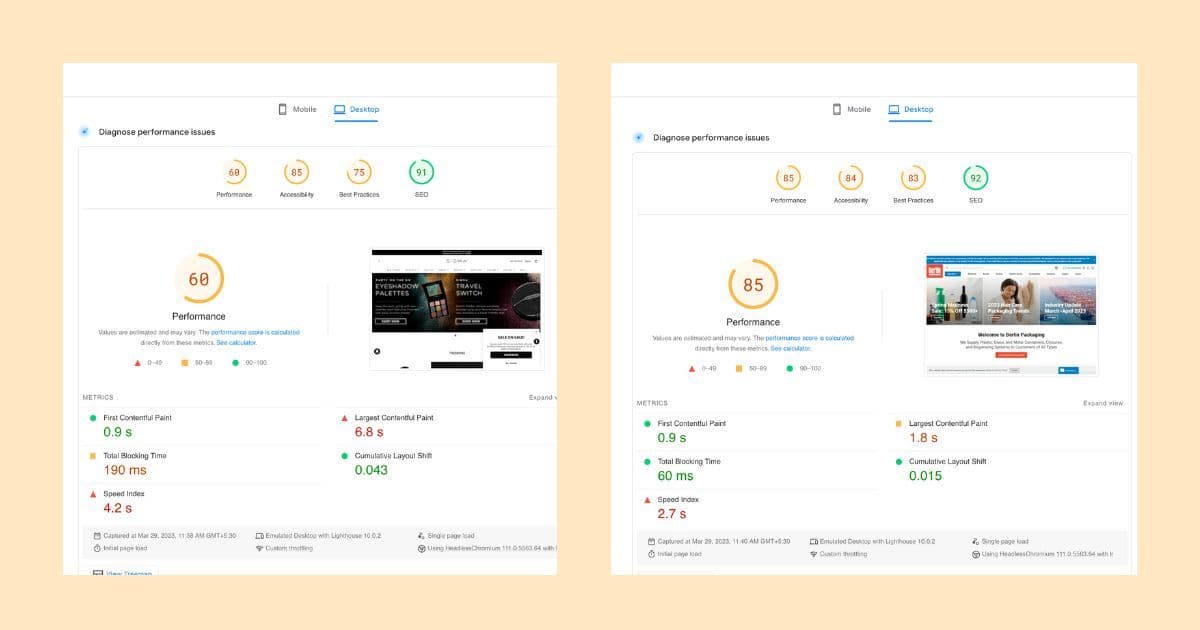The height and width of the screenshot is (630, 1200).
Task: Select the Desktop tab in right report
Action: pyautogui.click(x=911, y=109)
